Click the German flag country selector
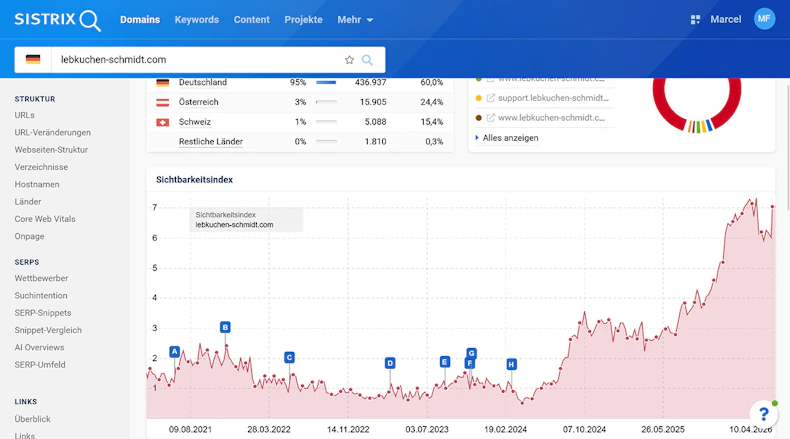Image resolution: width=790 pixels, height=439 pixels. pos(33,59)
